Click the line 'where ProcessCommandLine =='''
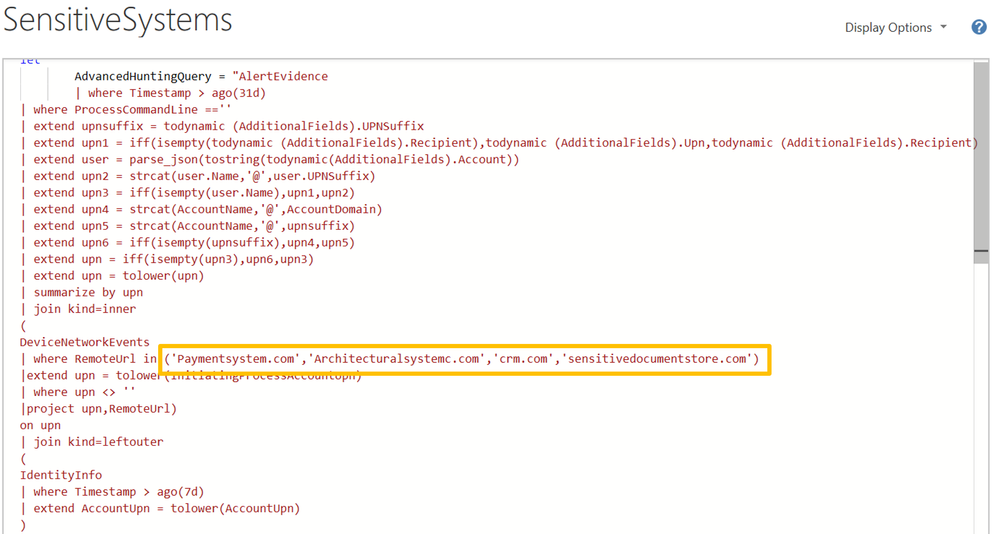This screenshot has width=998, height=534. [x=126, y=109]
